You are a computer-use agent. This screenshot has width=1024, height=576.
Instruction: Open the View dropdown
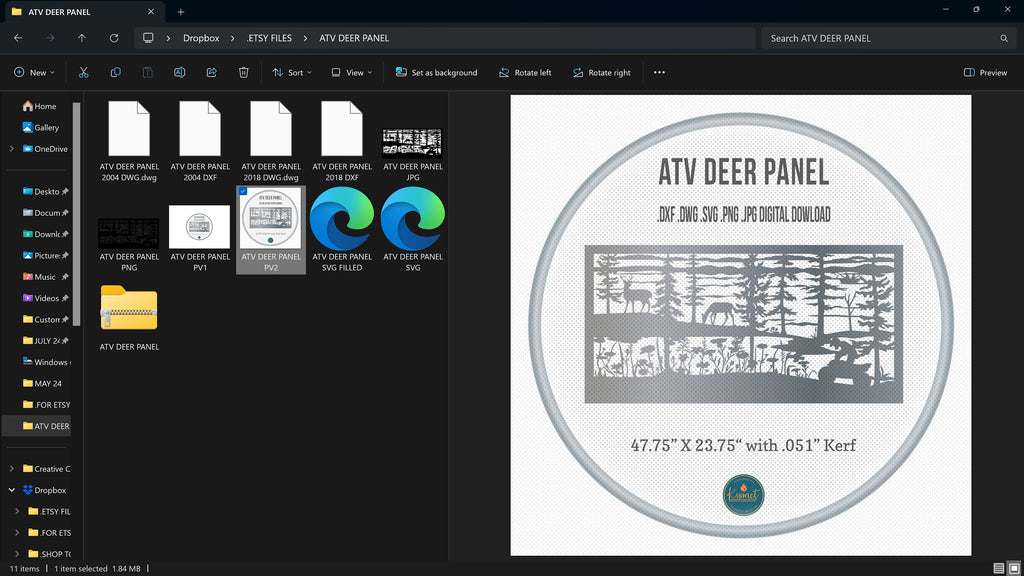tap(351, 72)
